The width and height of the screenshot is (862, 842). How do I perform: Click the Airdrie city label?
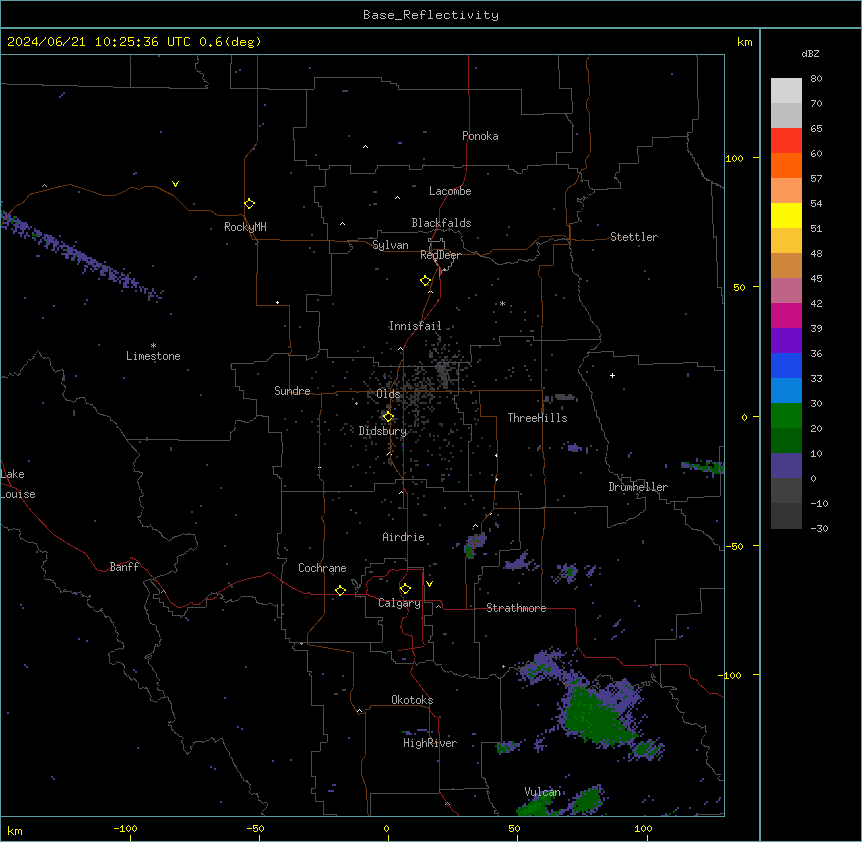[x=404, y=537]
